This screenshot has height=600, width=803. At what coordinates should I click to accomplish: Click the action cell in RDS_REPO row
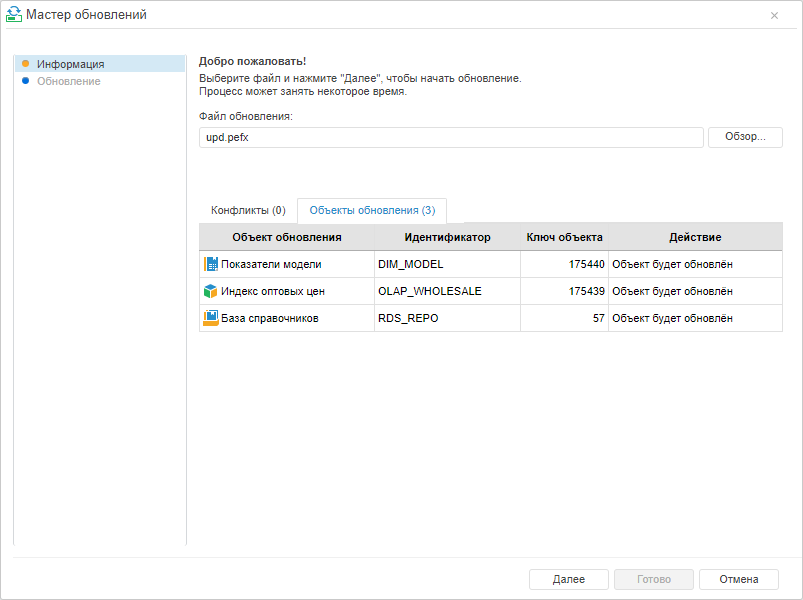(695, 318)
